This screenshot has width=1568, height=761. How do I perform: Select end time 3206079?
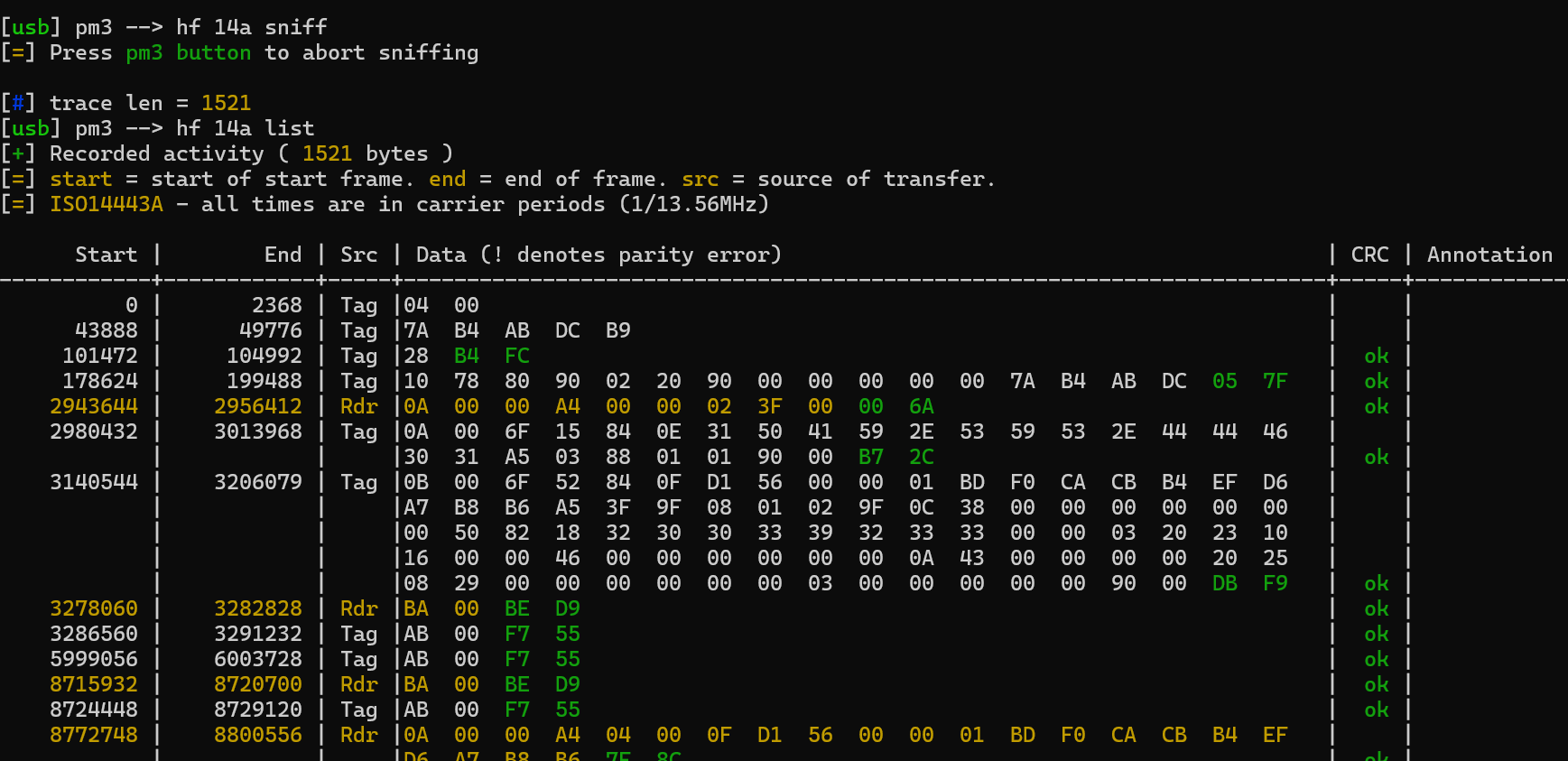tap(258, 482)
